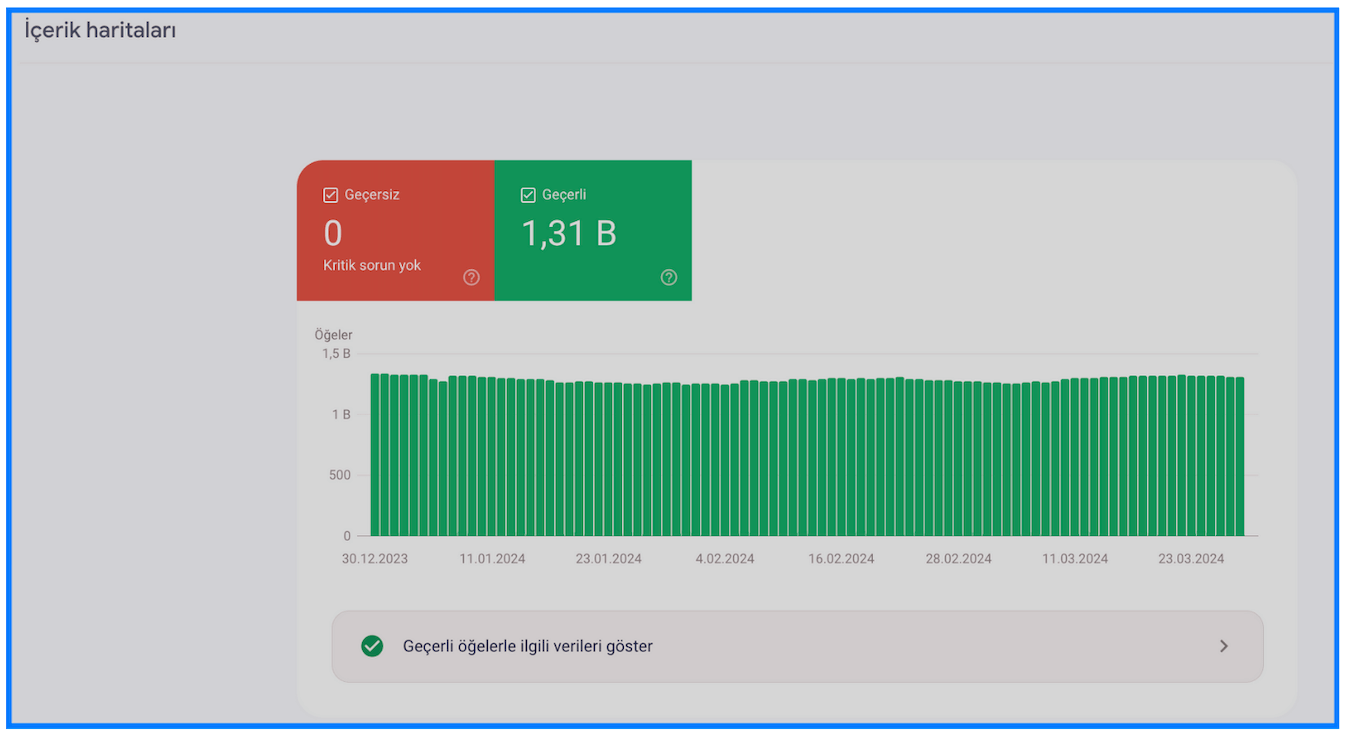Viewport: 1354px width, 740px height.
Task: Click the last green bar of the chart
Action: pos(1240,457)
